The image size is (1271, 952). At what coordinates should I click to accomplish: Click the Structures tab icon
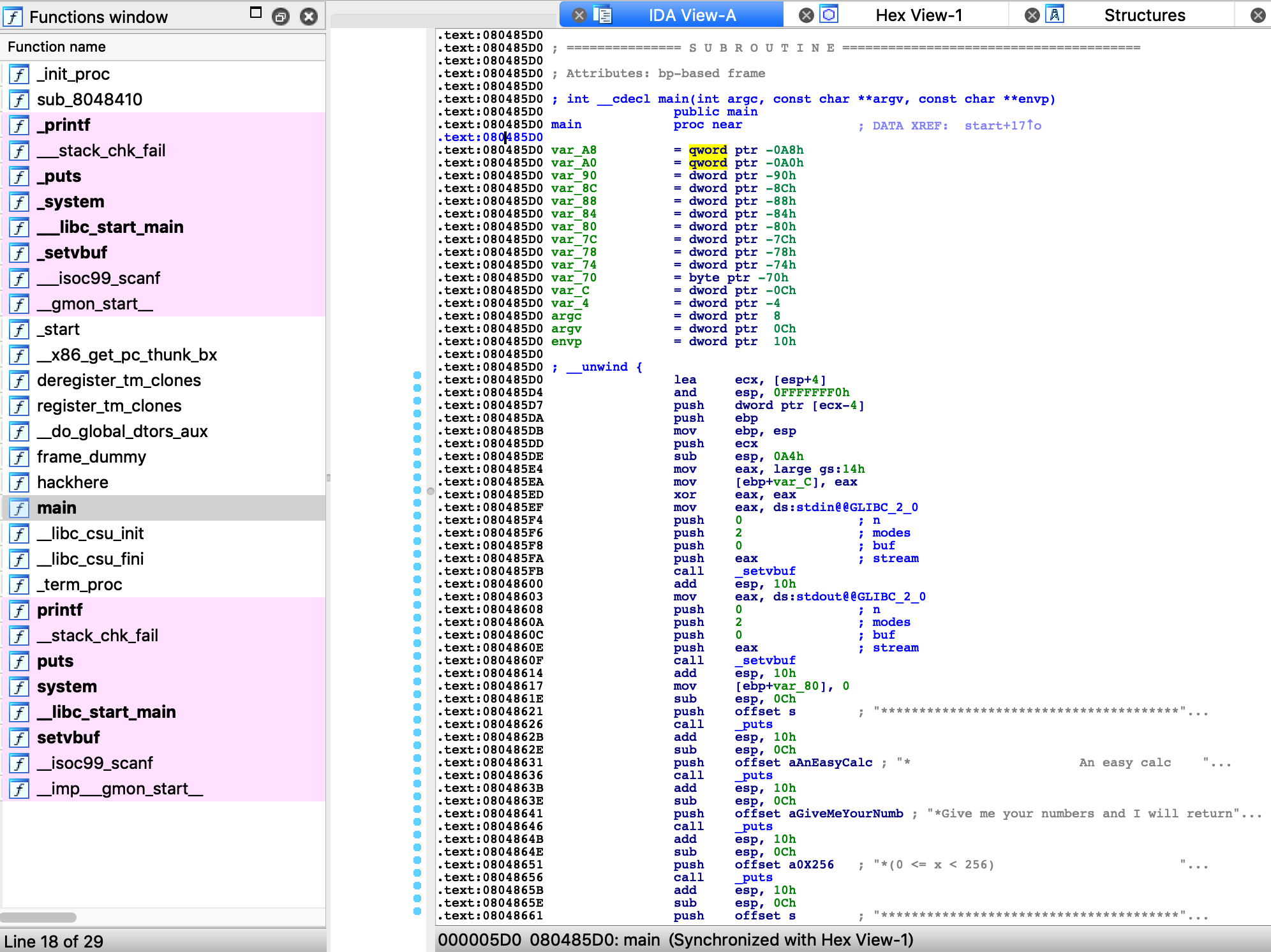click(x=1055, y=15)
